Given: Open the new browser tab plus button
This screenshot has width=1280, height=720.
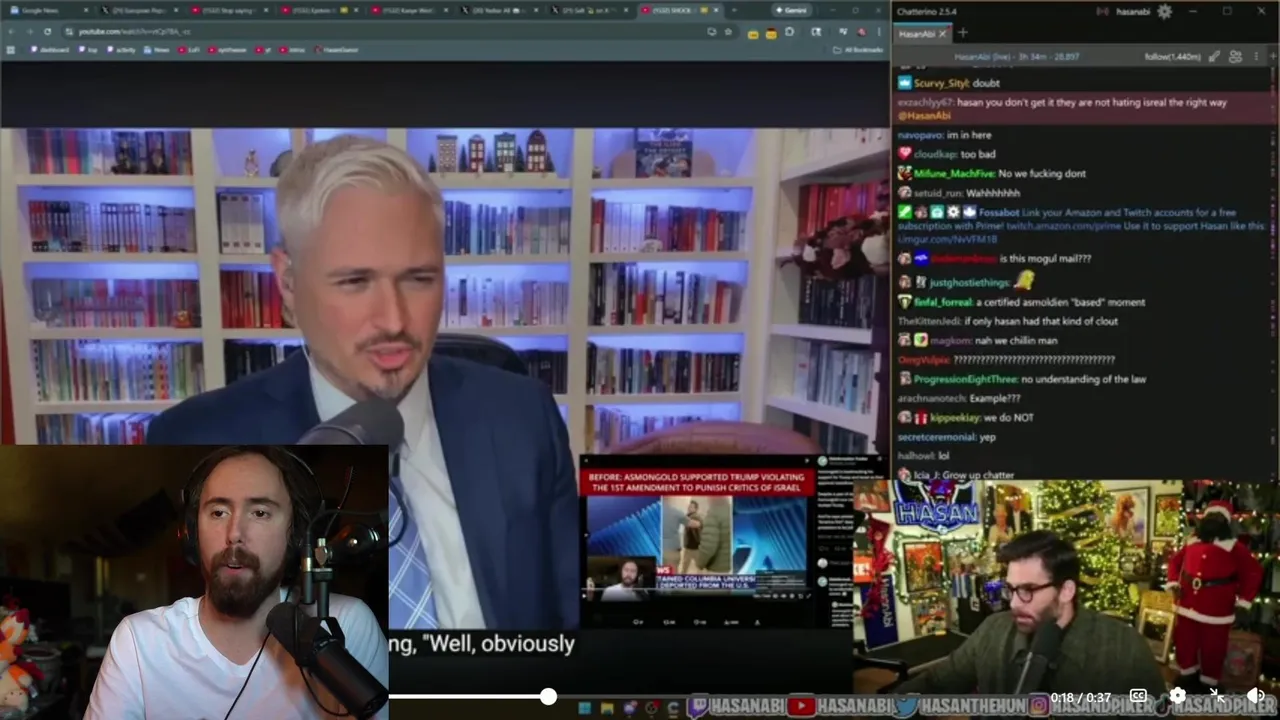Looking at the screenshot, I should click(x=734, y=10).
